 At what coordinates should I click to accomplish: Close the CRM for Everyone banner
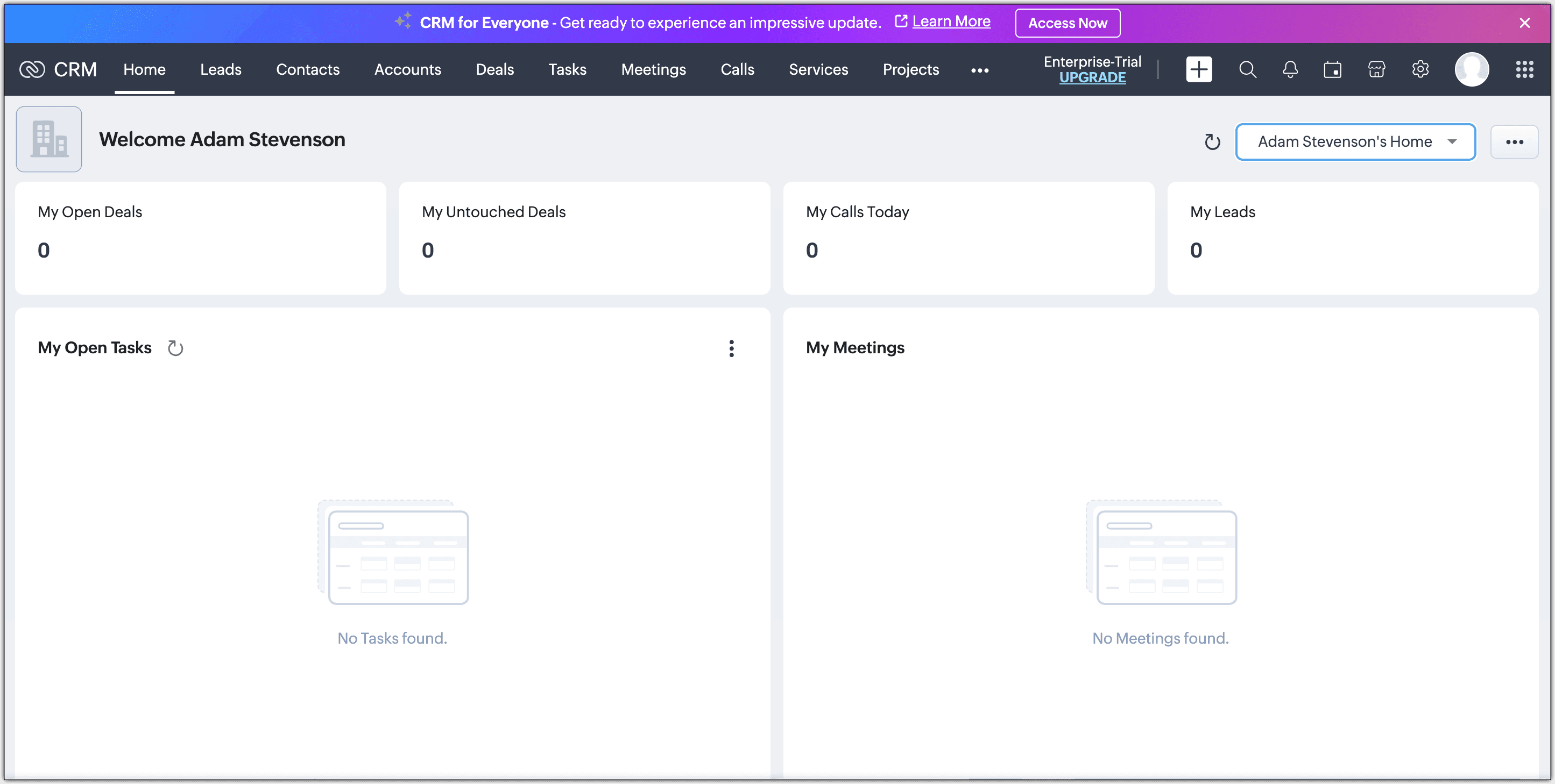[x=1524, y=23]
